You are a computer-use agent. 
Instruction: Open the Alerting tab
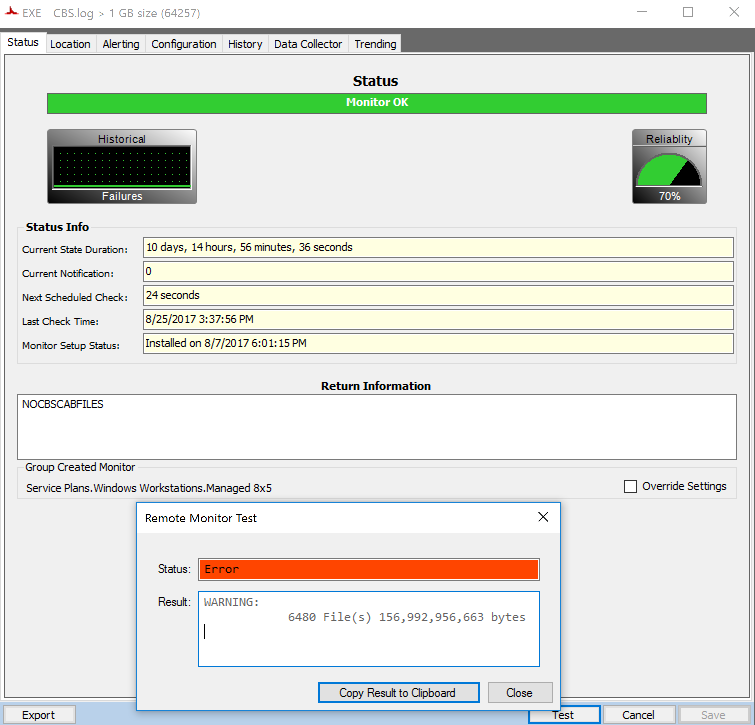pos(121,44)
